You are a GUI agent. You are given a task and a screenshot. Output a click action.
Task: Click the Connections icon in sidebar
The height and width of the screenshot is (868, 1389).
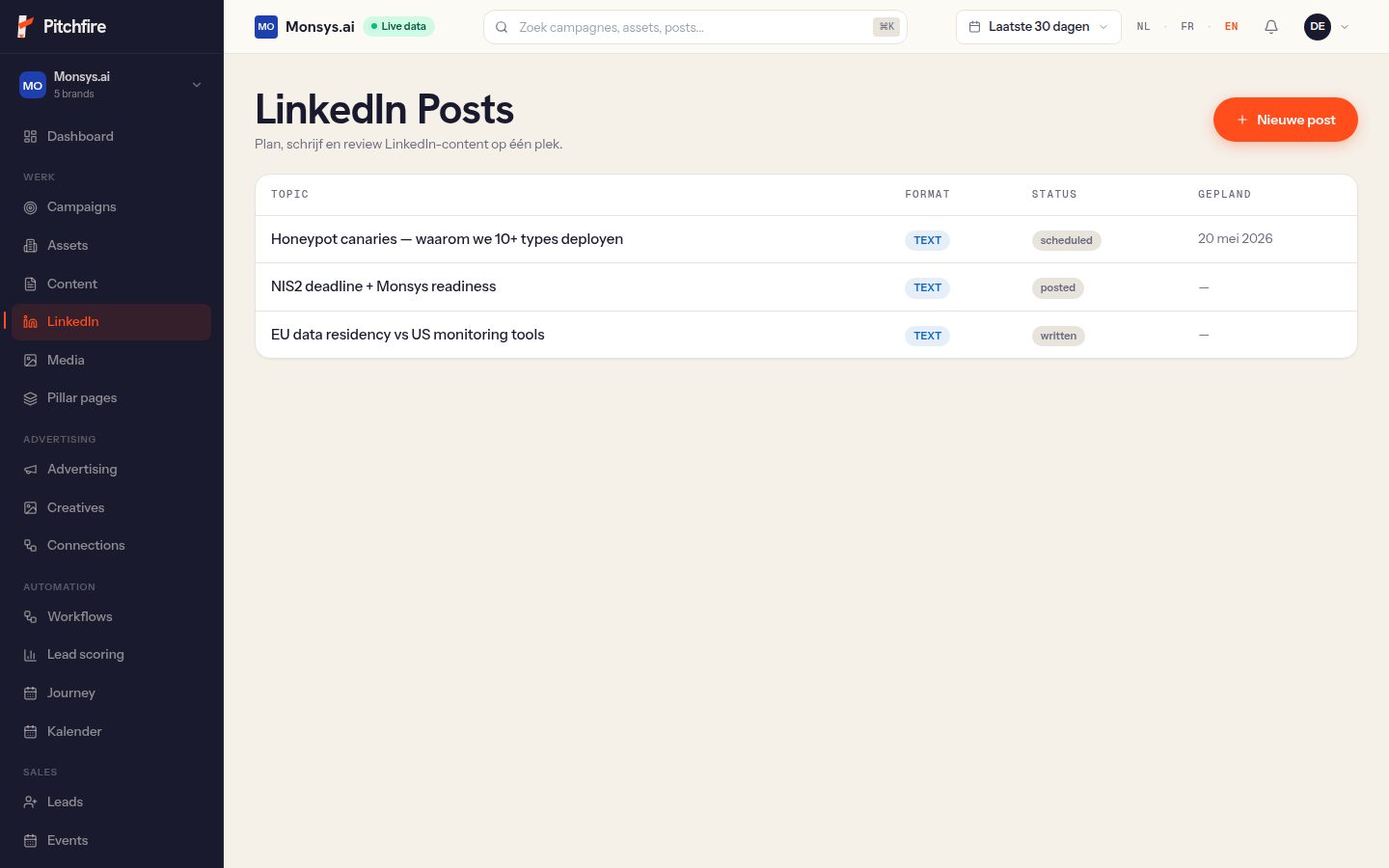(31, 546)
